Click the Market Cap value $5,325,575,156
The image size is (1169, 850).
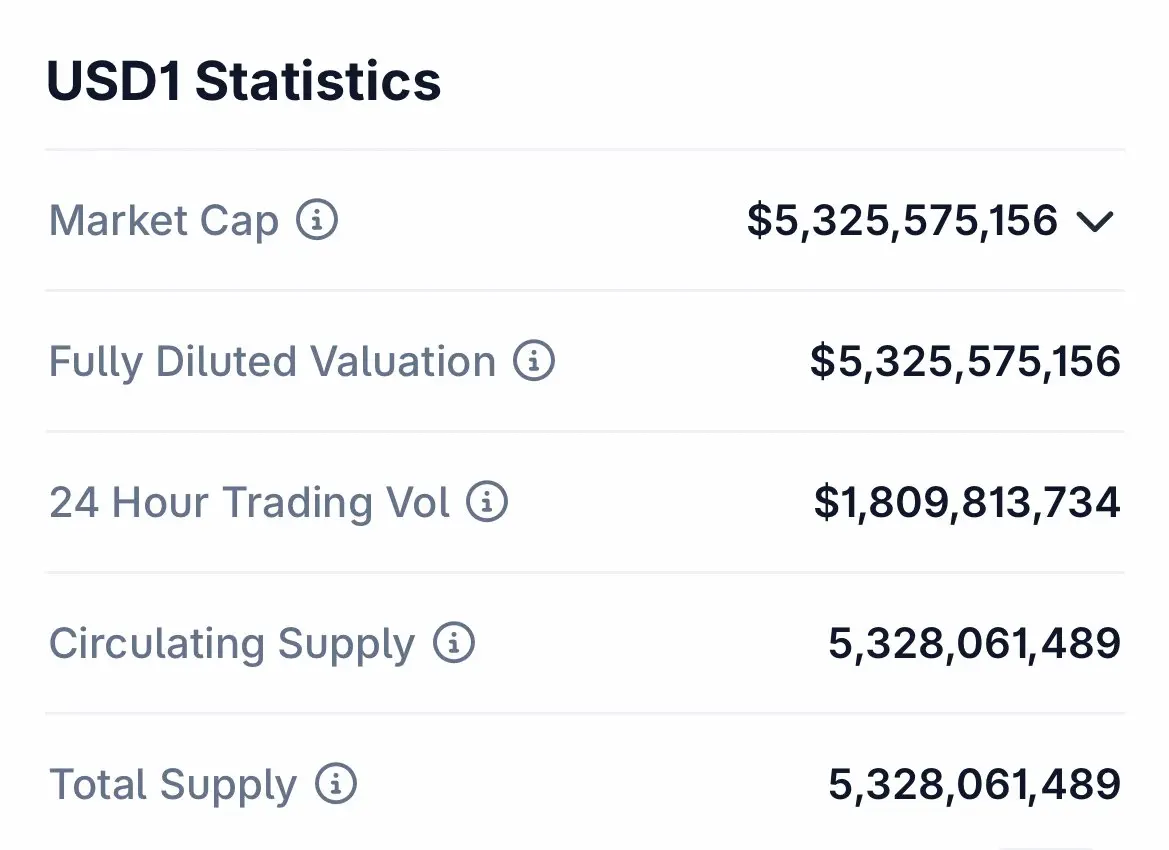(902, 220)
